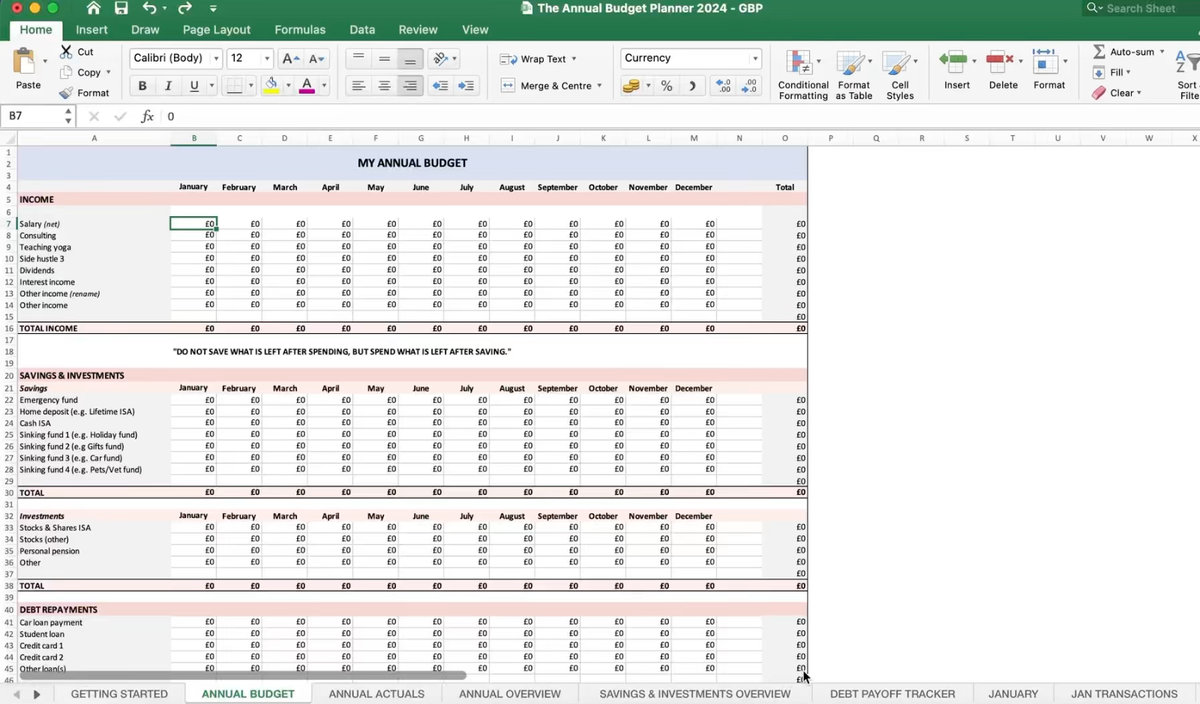Image resolution: width=1200 pixels, height=704 pixels.
Task: Undo the last action
Action: coord(148,8)
